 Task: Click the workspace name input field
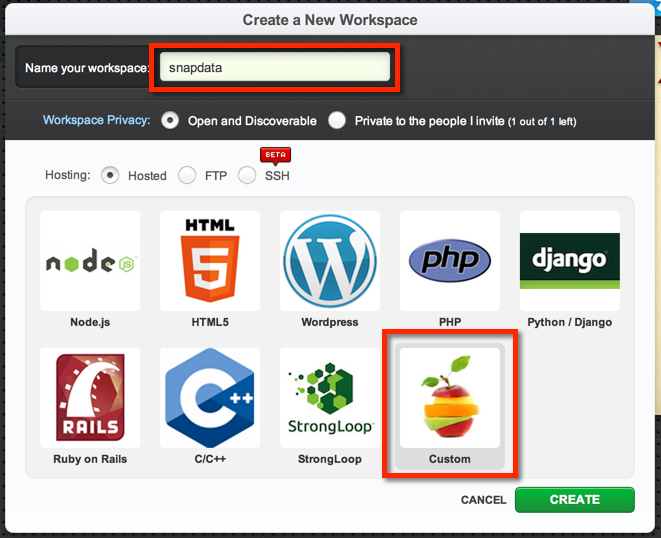point(275,67)
